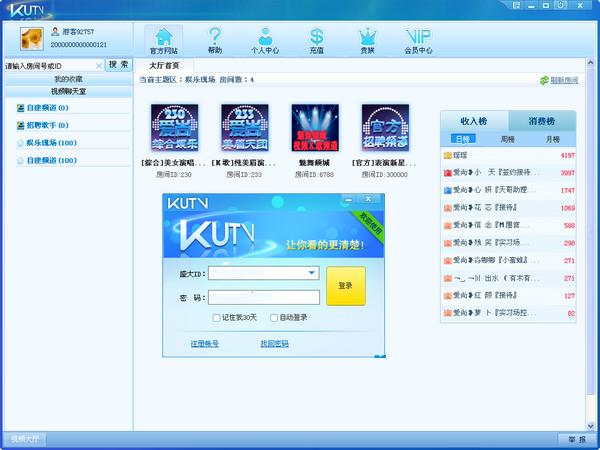Select the 日榜 ranking tab
Screen dimensions: 600x450
pos(463,139)
